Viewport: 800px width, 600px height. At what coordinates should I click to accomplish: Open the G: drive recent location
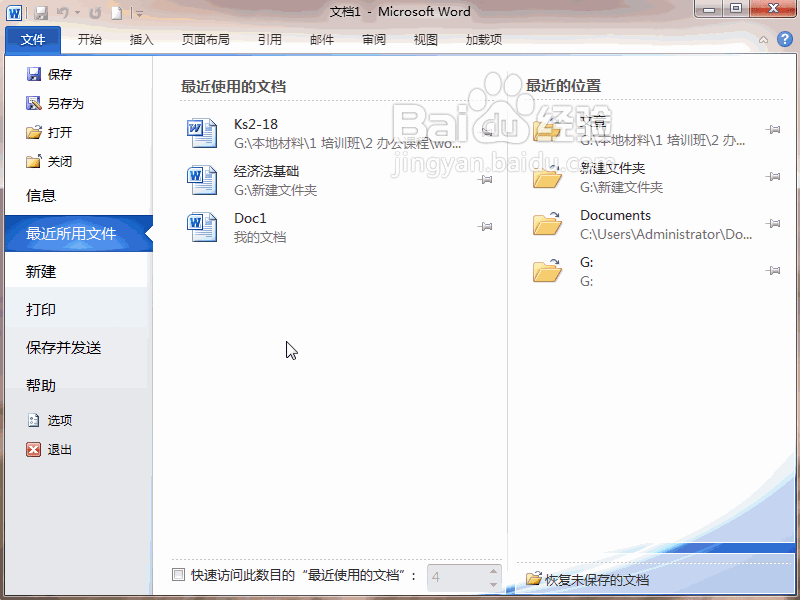[x=587, y=263]
